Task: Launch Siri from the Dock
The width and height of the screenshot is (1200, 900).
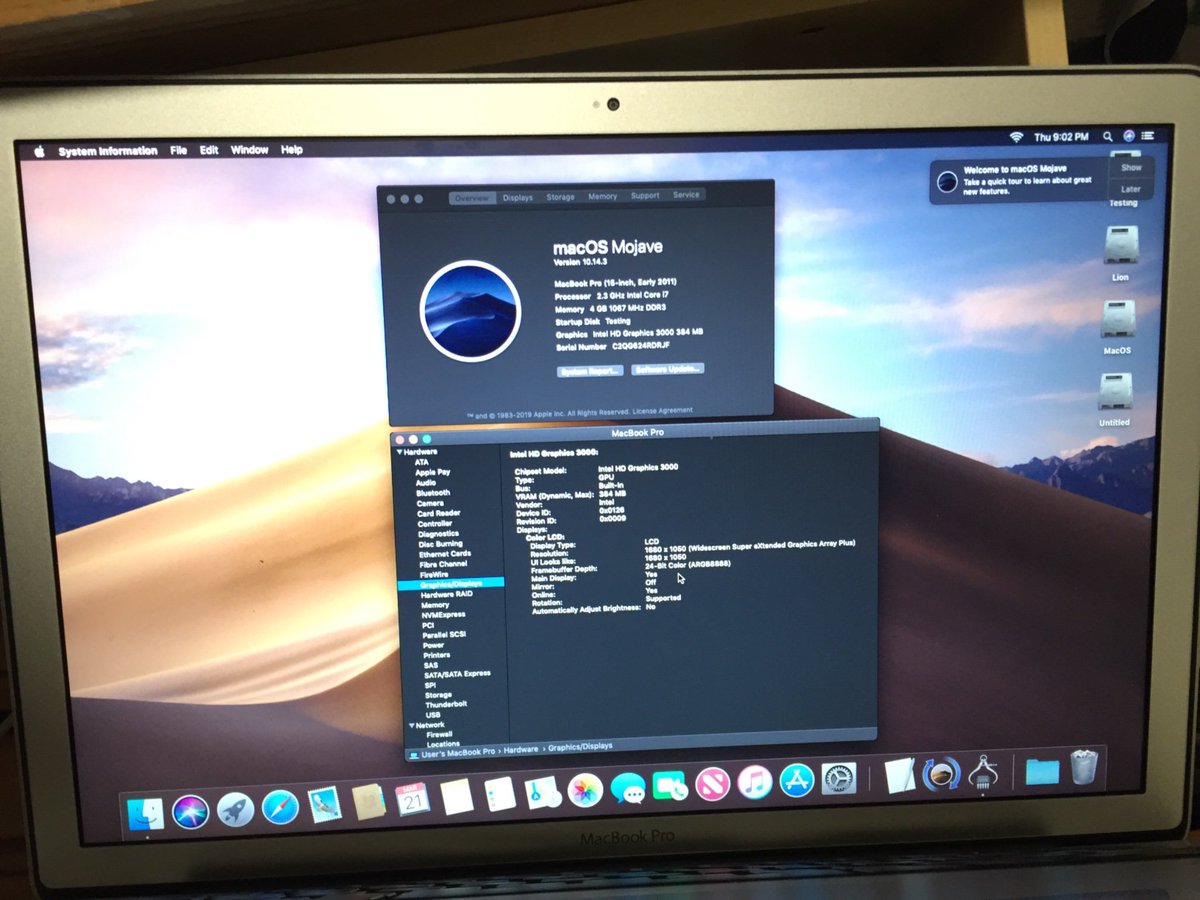Action: pyautogui.click(x=190, y=811)
